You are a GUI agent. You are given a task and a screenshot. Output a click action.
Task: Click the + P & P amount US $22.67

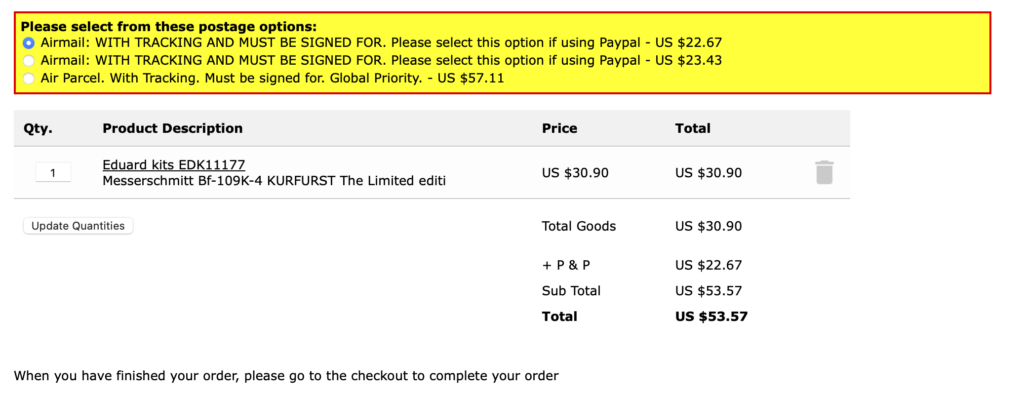709,265
